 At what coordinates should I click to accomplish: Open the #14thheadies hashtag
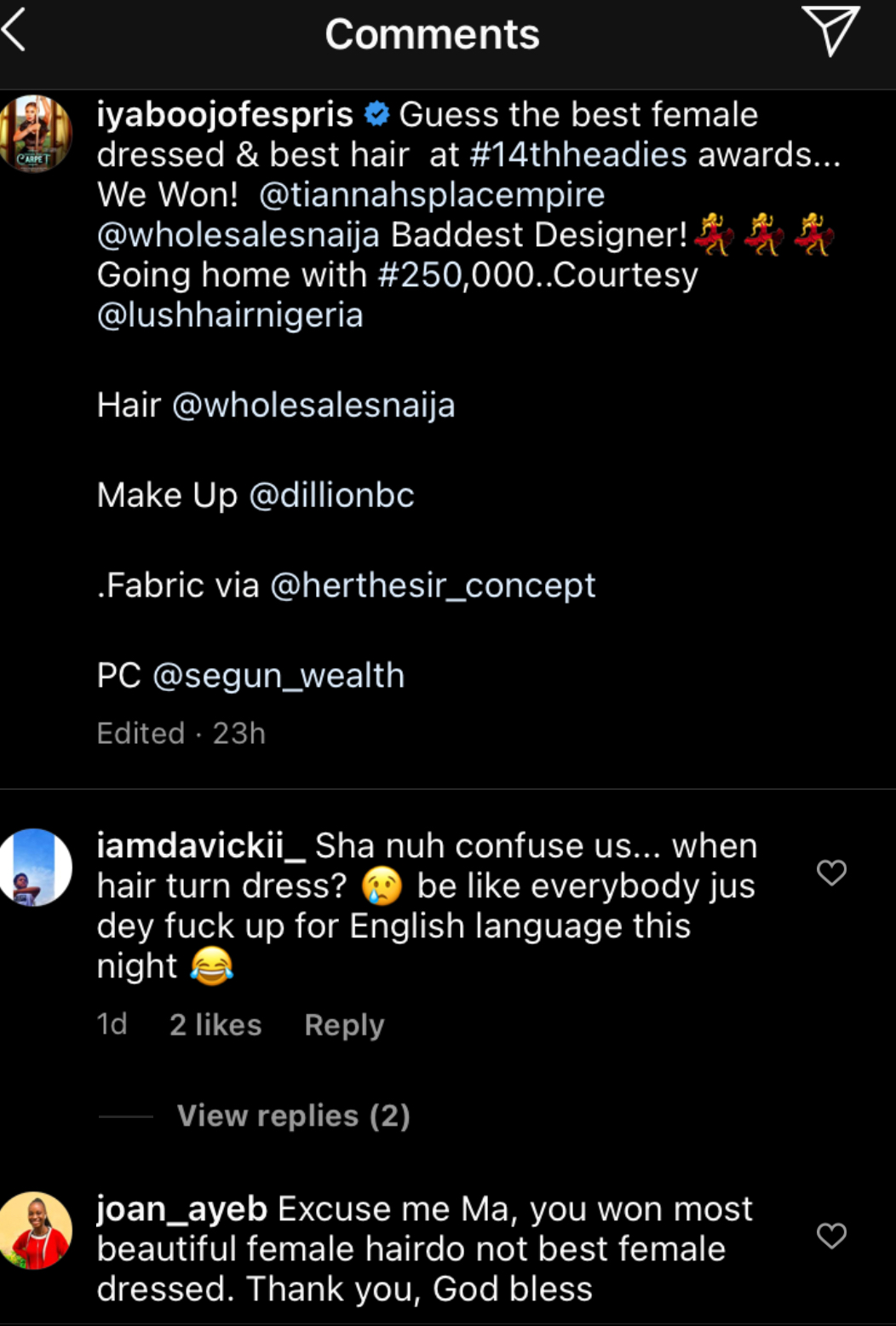click(578, 155)
